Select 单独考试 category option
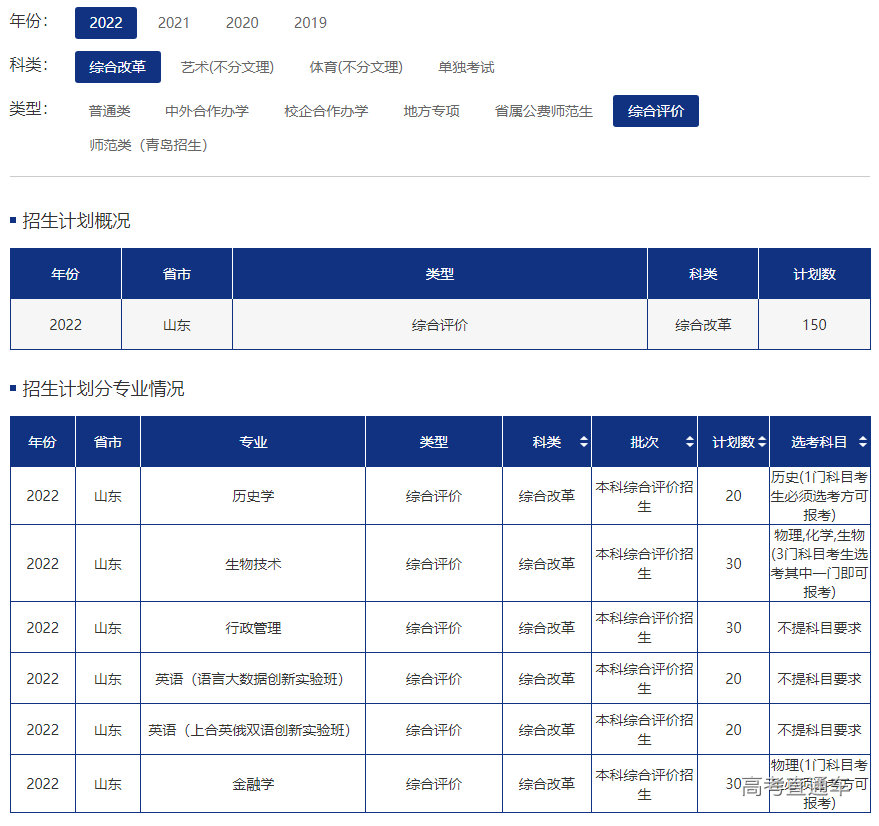 (x=466, y=67)
